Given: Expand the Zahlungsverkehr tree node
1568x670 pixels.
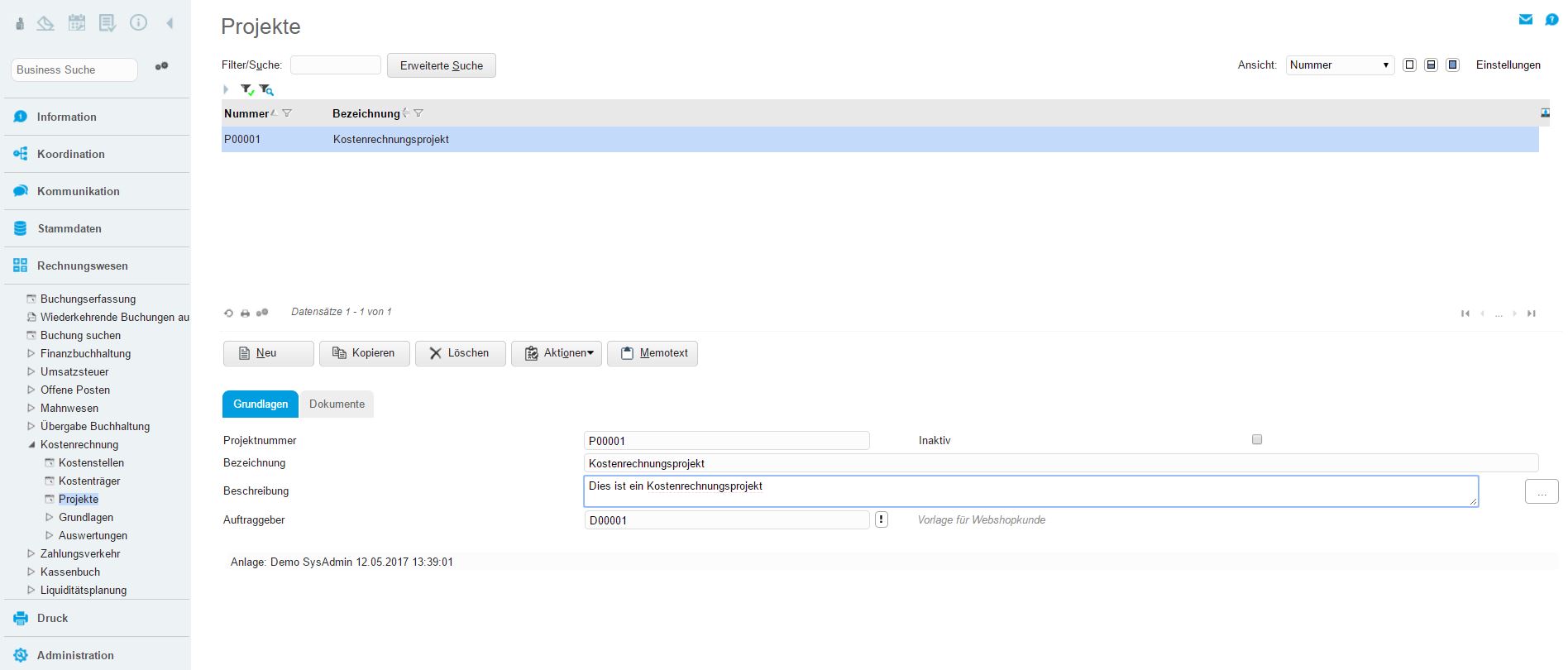Looking at the screenshot, I should [x=31, y=553].
